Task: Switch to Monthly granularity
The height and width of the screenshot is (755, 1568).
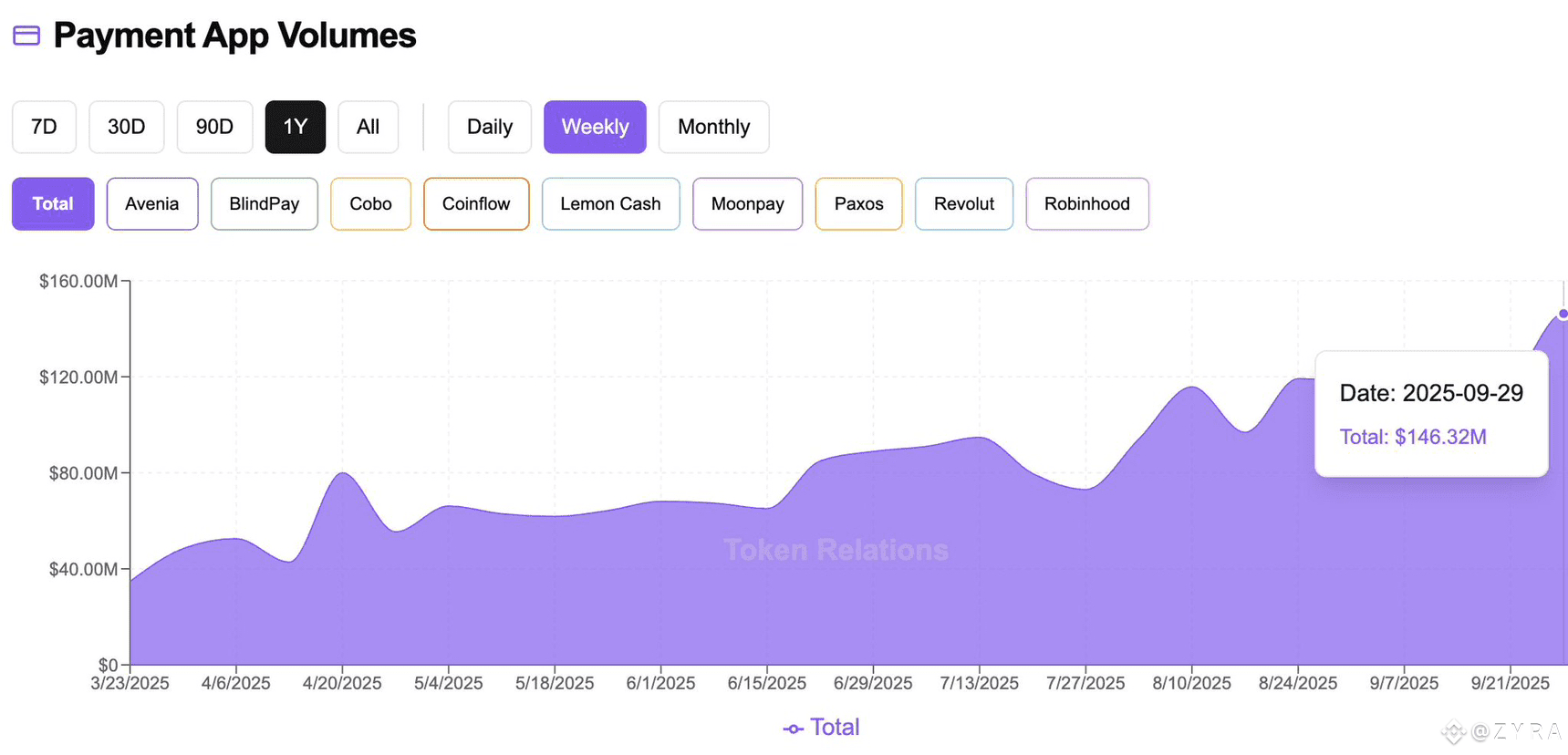Action: coord(714,127)
